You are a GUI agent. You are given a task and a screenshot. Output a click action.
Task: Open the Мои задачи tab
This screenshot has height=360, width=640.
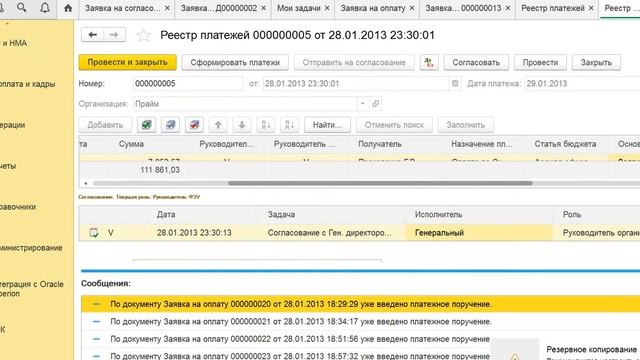(x=298, y=8)
